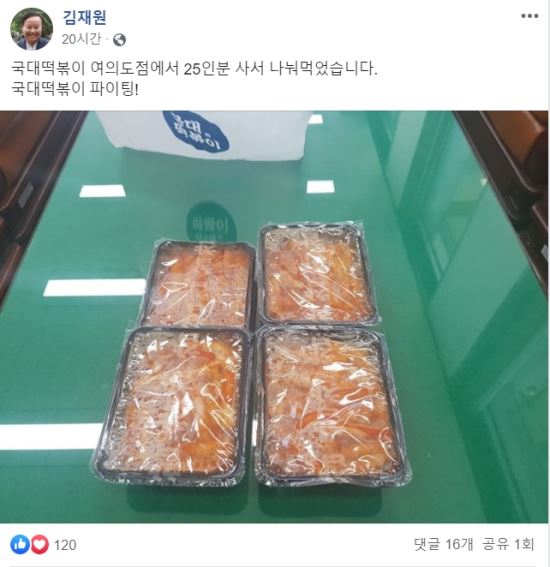
Task: Click the post text about 국대떡볶이 여의도점
Action: pyautogui.click(x=194, y=68)
